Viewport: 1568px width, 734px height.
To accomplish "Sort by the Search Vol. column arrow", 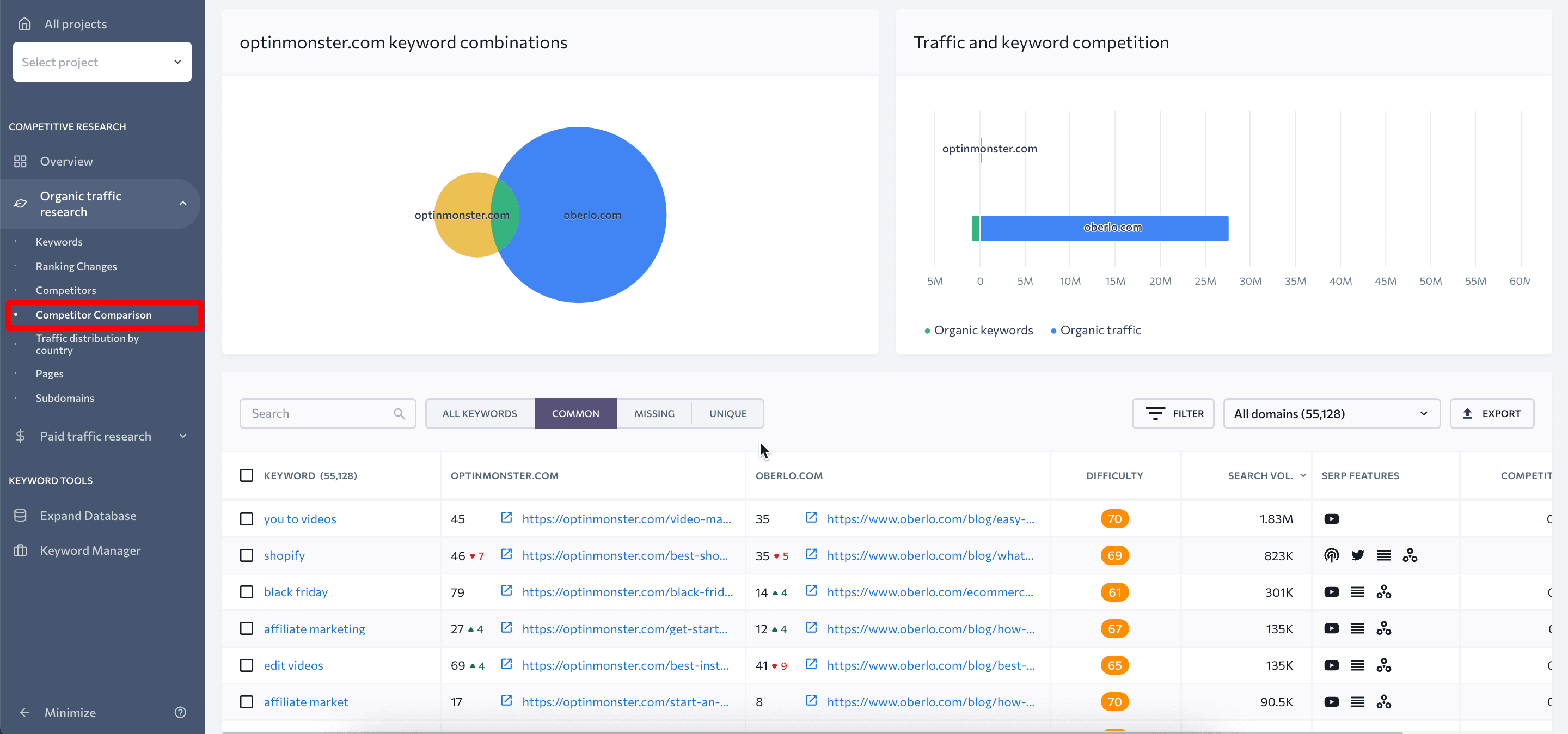I will coord(1303,475).
